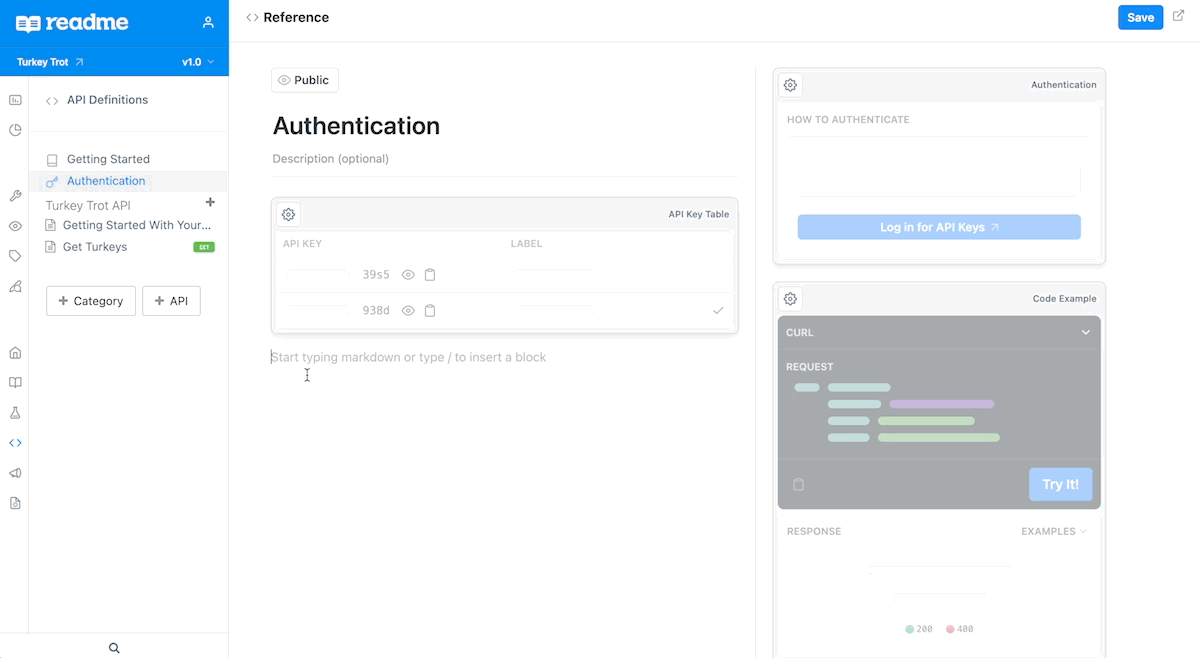Click the flask Recipes icon
Image resolution: width=1200 pixels, height=658 pixels.
coord(15,412)
